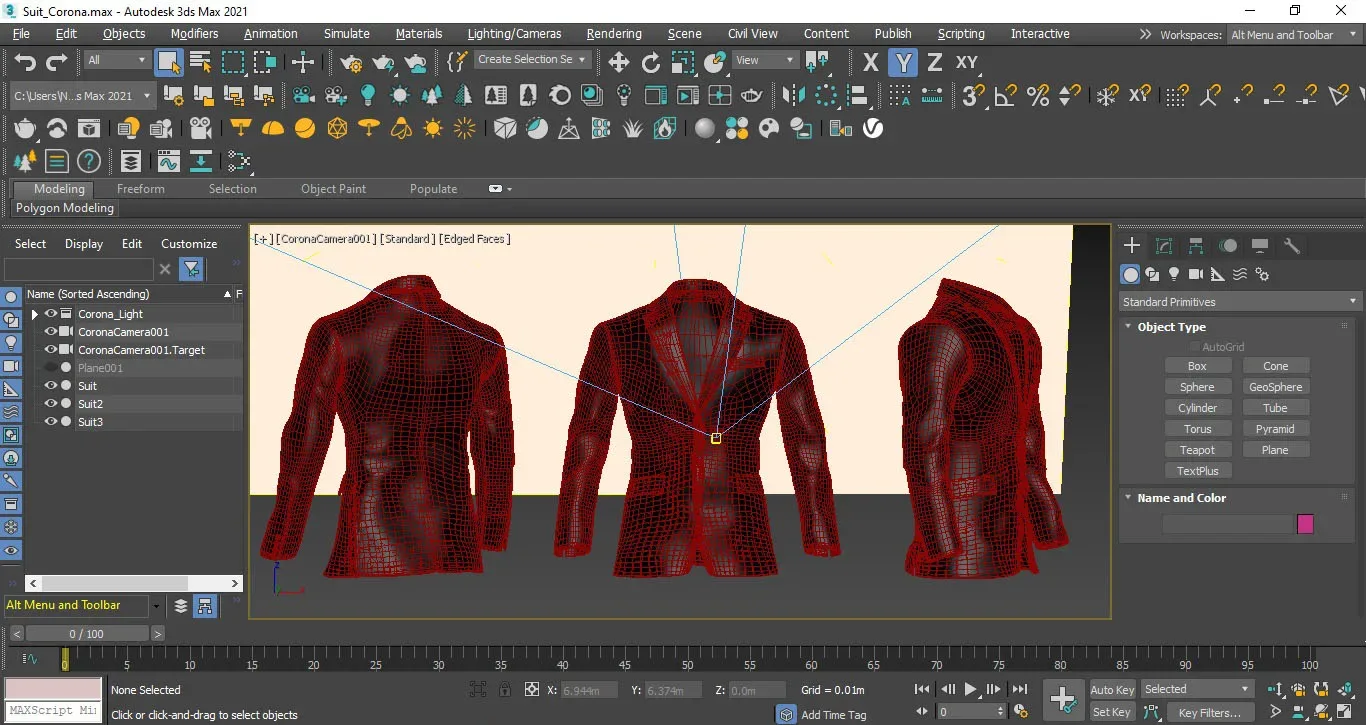Click the 0 / 100 time slider
The height and width of the screenshot is (725, 1366).
coord(86,634)
